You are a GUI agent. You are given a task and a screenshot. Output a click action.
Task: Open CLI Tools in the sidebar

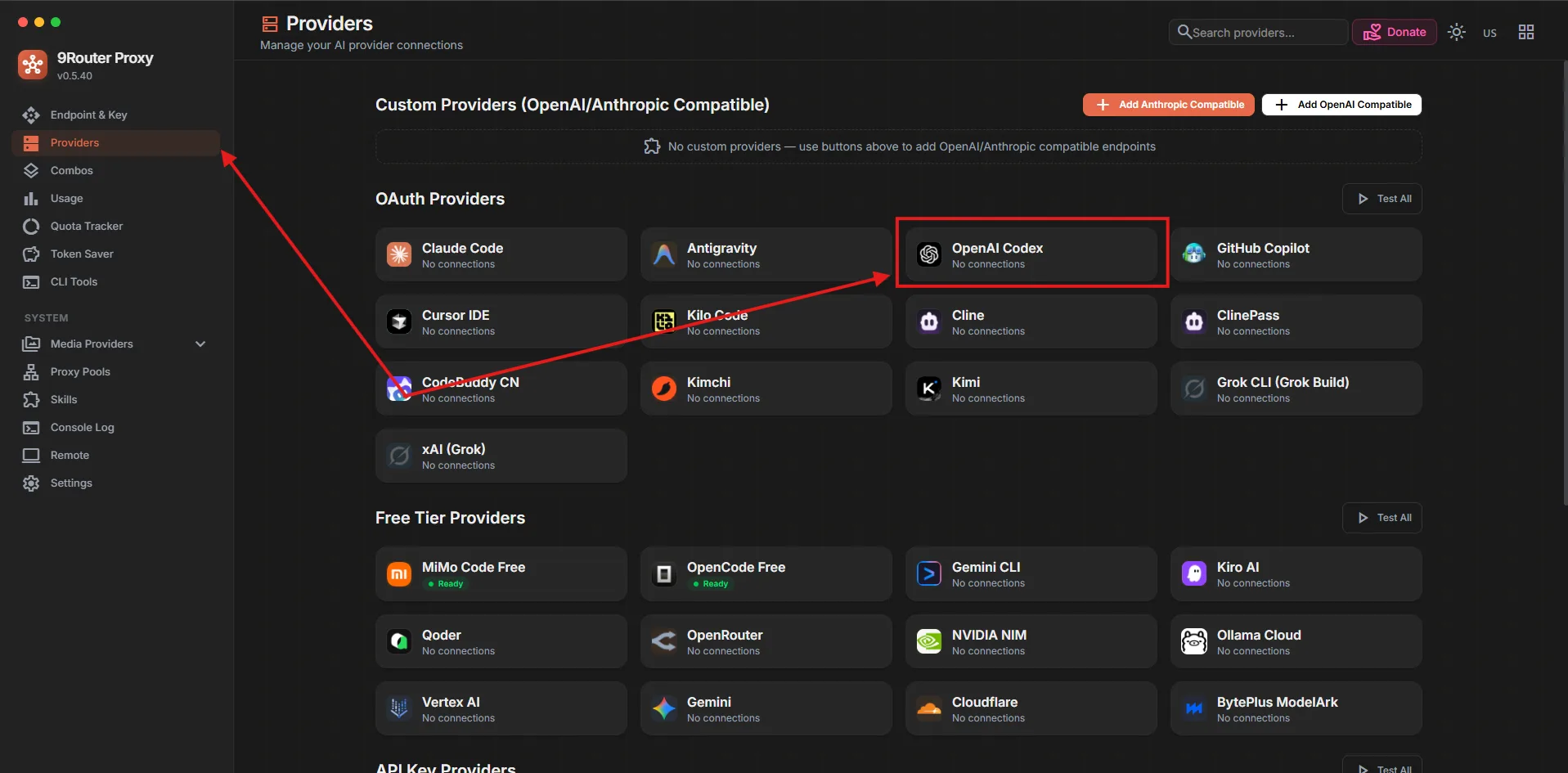click(116, 282)
